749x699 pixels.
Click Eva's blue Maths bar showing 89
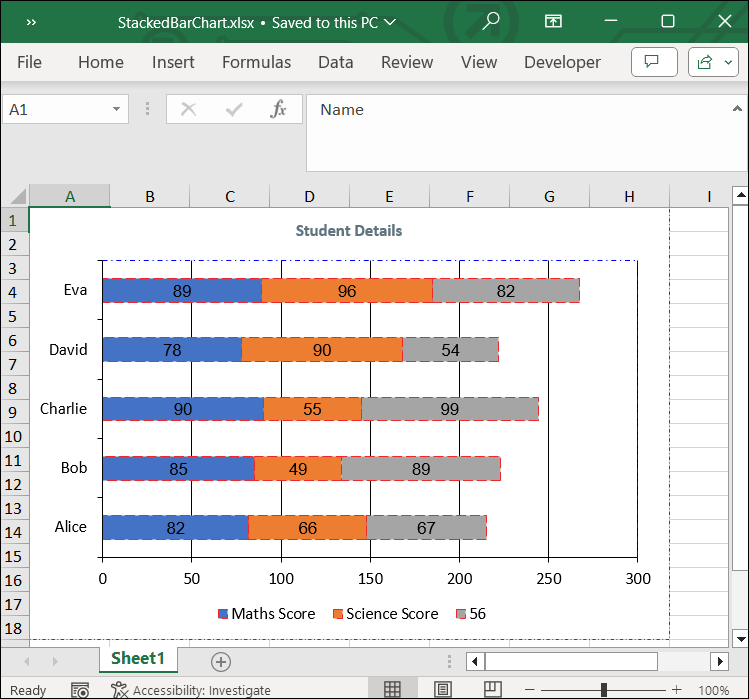182,290
